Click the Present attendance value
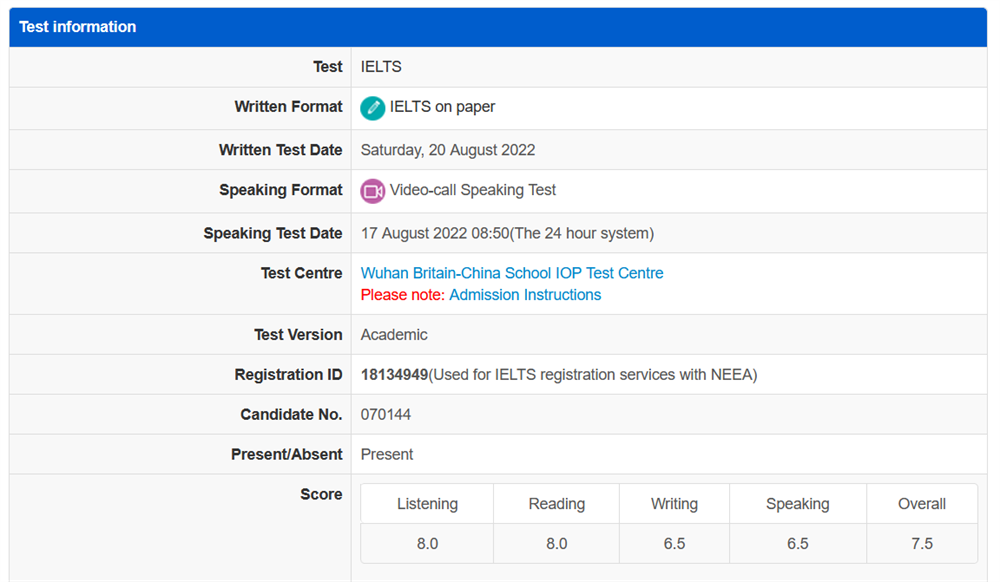1000x582 pixels. click(x=387, y=454)
